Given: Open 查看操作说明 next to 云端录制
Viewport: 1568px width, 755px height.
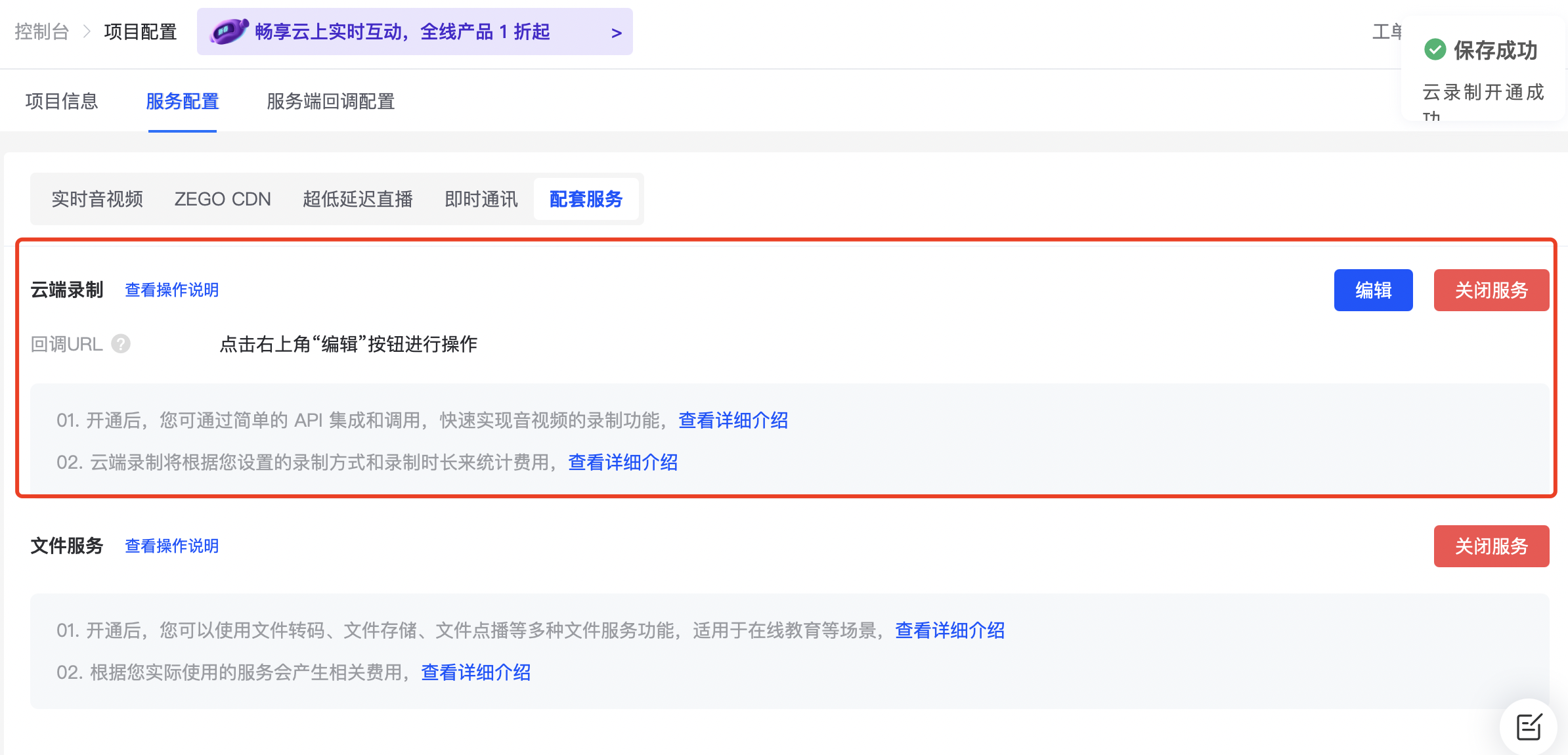Looking at the screenshot, I should pos(171,290).
